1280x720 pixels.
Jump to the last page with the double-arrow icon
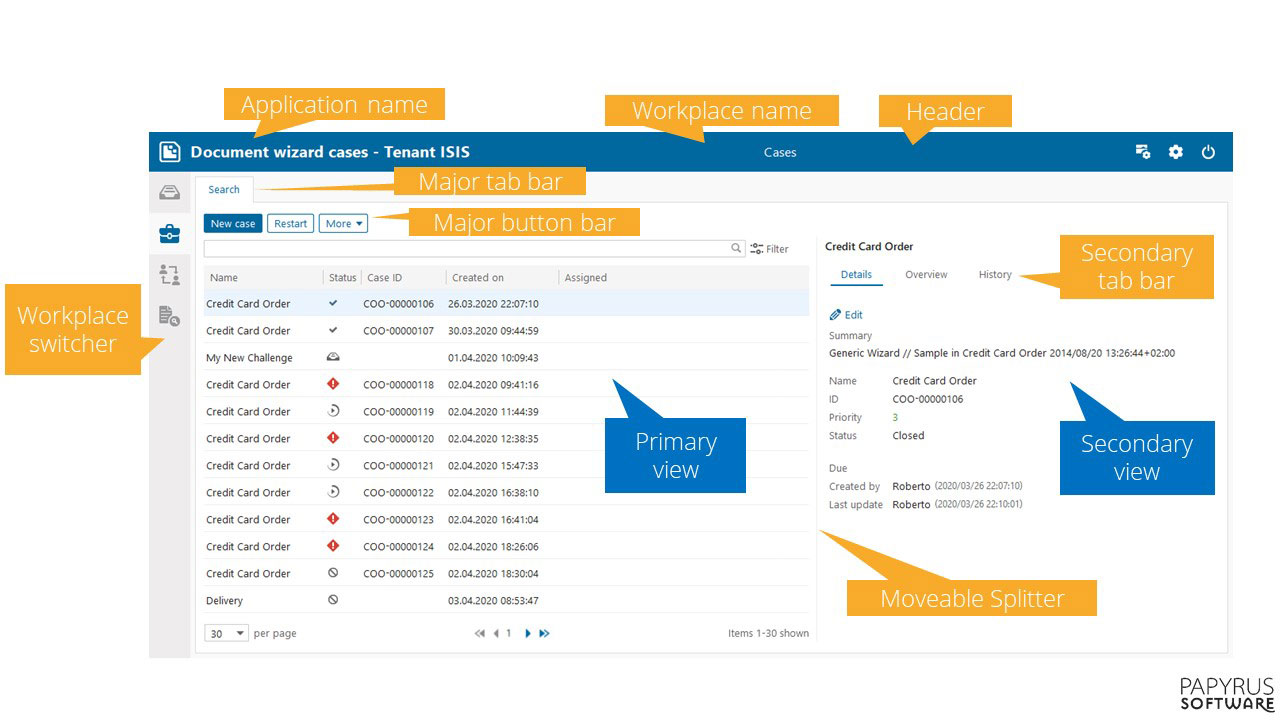[543, 633]
